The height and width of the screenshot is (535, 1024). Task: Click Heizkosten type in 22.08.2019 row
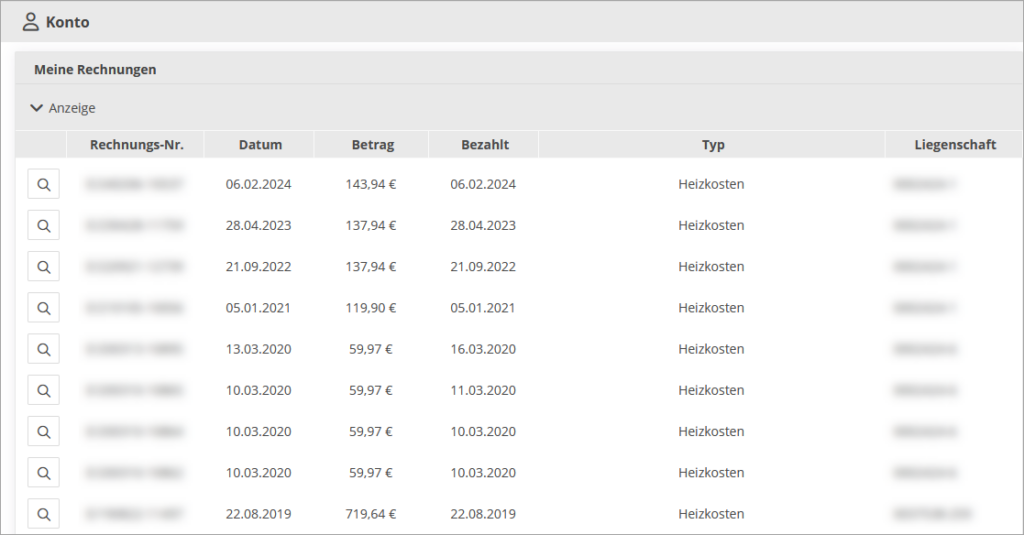[711, 514]
